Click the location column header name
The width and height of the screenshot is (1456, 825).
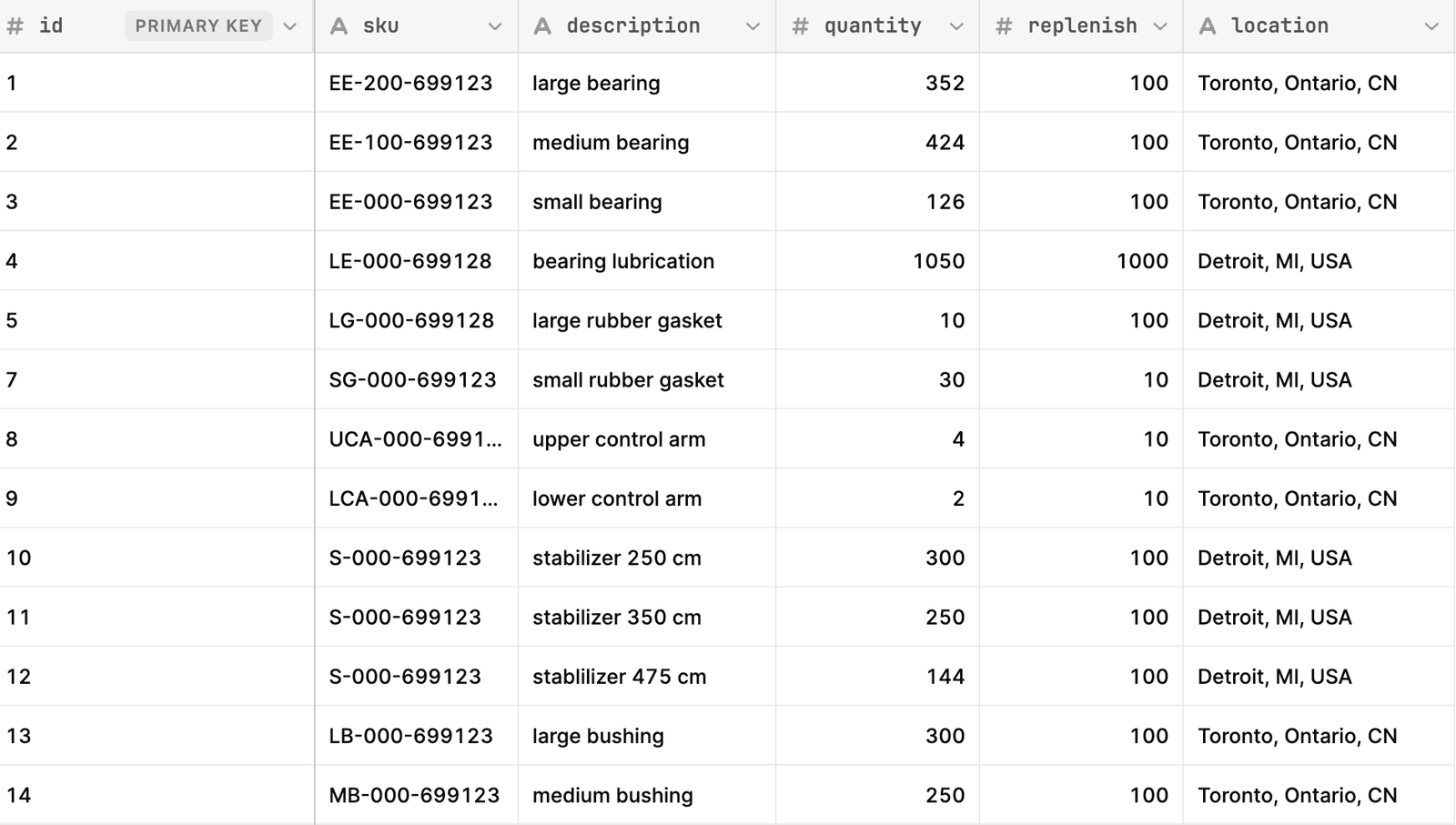pyautogui.click(x=1279, y=26)
